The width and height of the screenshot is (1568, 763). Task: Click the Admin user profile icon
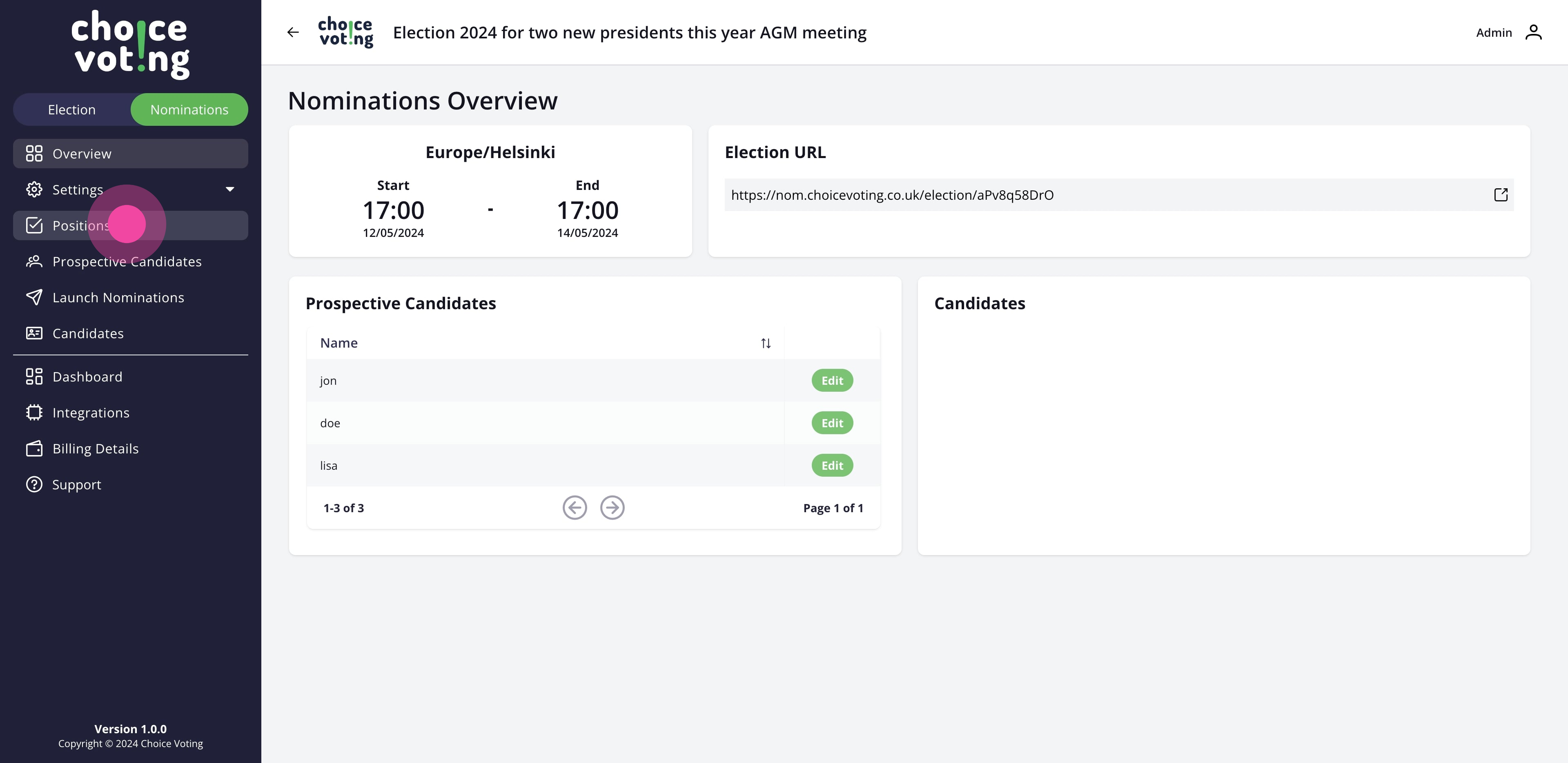point(1533,32)
